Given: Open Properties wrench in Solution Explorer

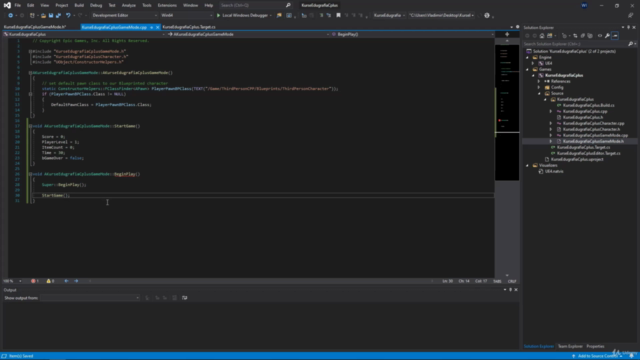Looking at the screenshot, I should point(607,36).
